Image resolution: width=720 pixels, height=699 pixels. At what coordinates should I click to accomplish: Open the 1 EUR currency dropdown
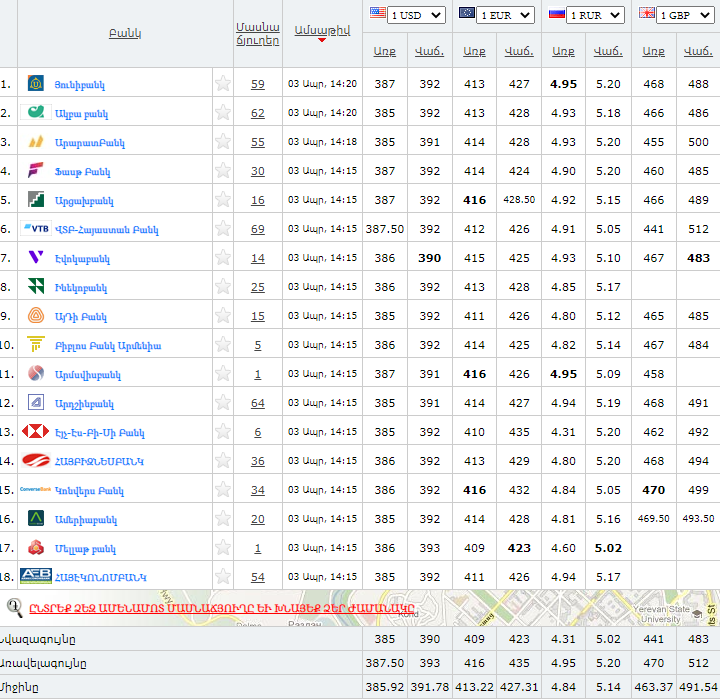point(506,15)
